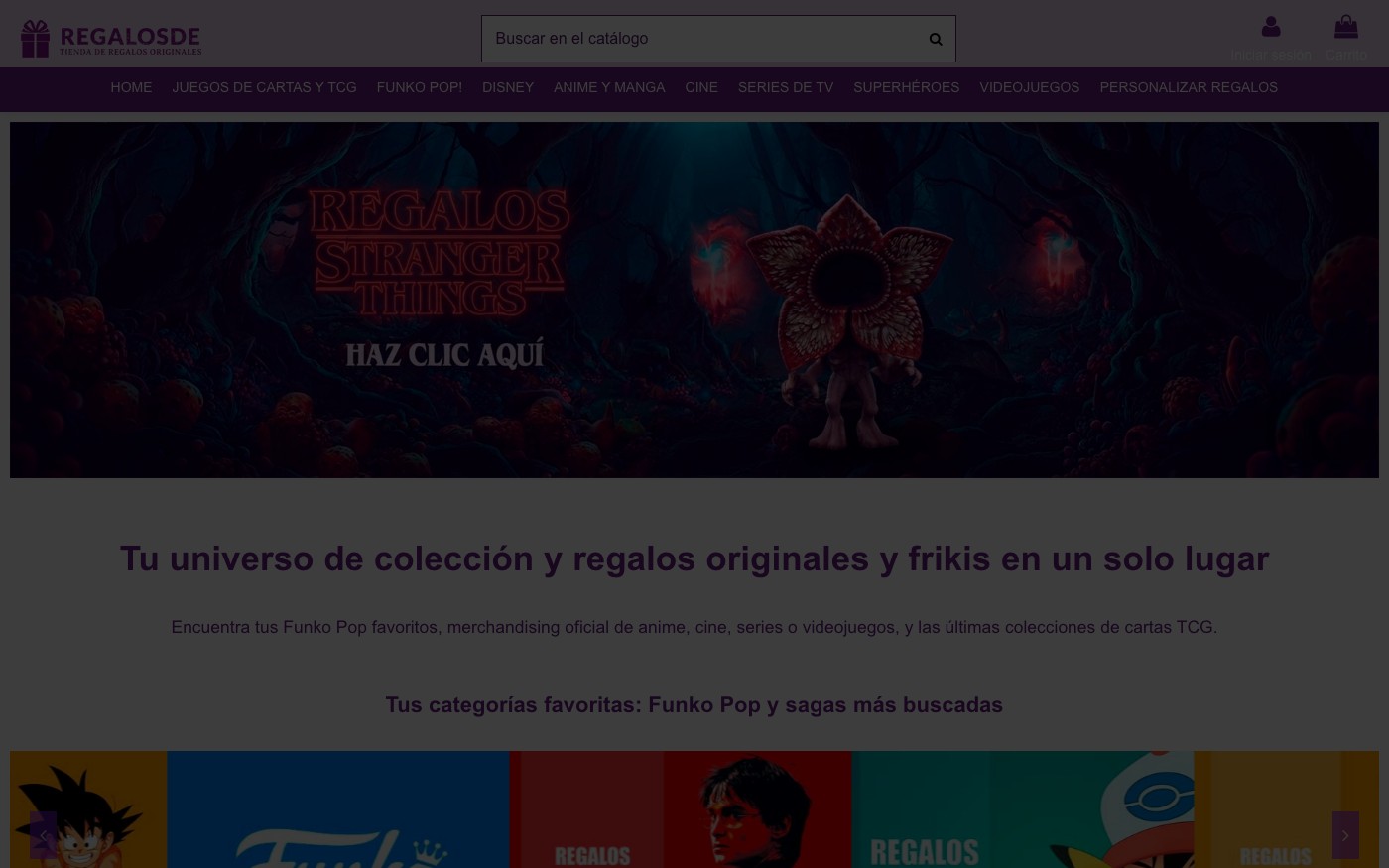Open Juegos de Cartas y TCG menu

point(264,87)
